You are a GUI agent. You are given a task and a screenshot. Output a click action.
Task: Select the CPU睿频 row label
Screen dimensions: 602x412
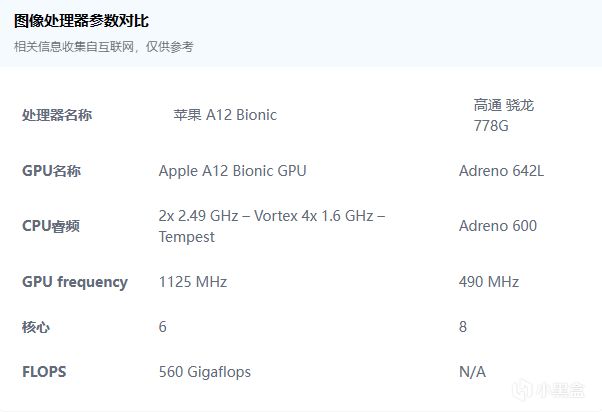(51, 226)
